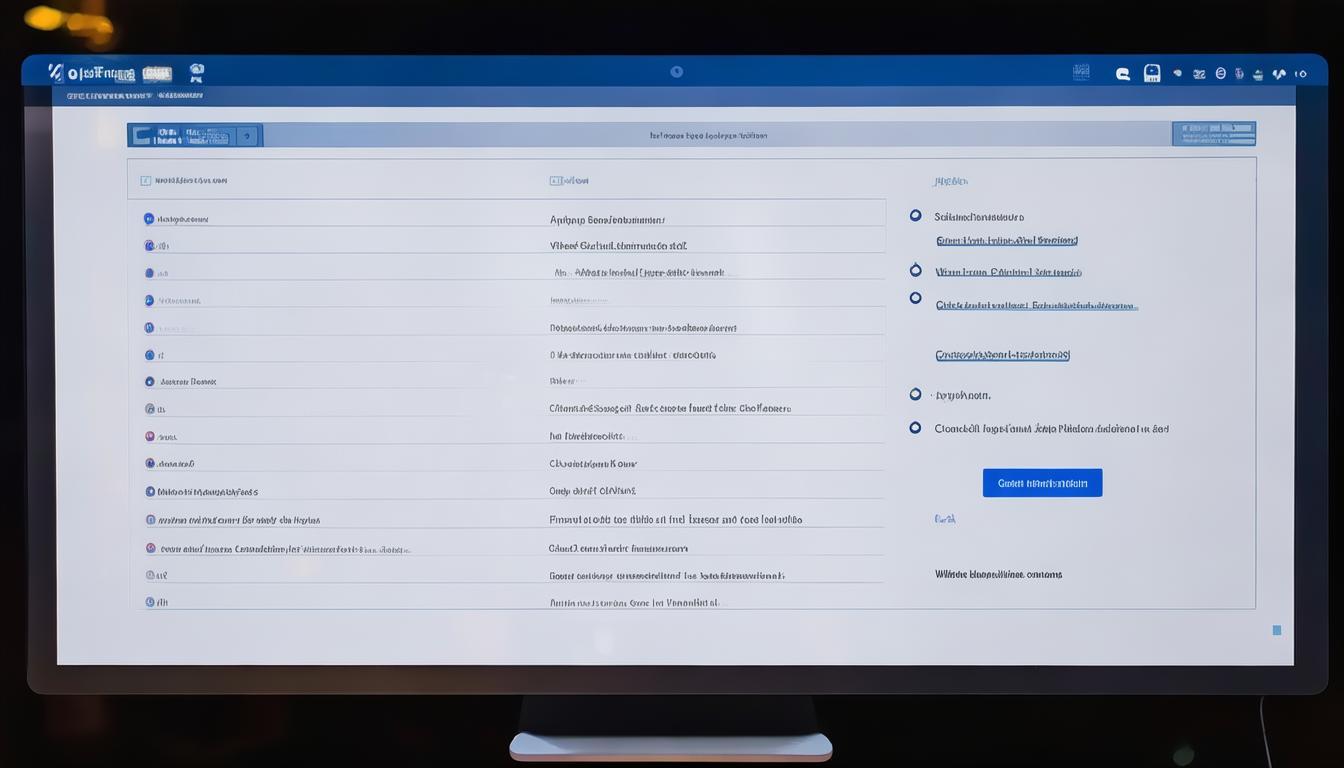Open the grid icon in the top bar

1081,72
